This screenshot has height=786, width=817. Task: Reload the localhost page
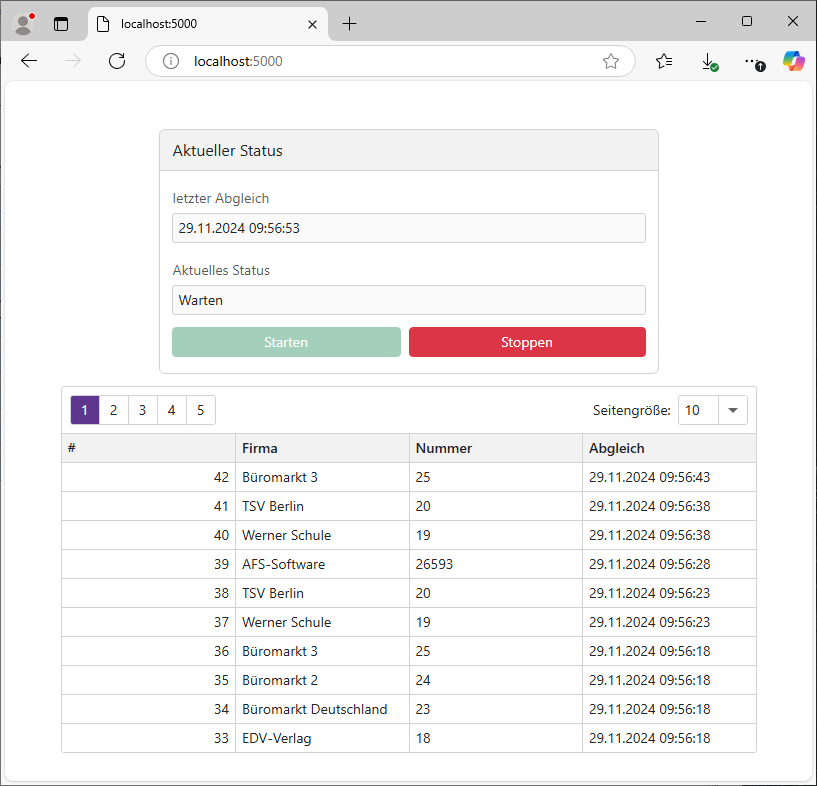tap(117, 61)
